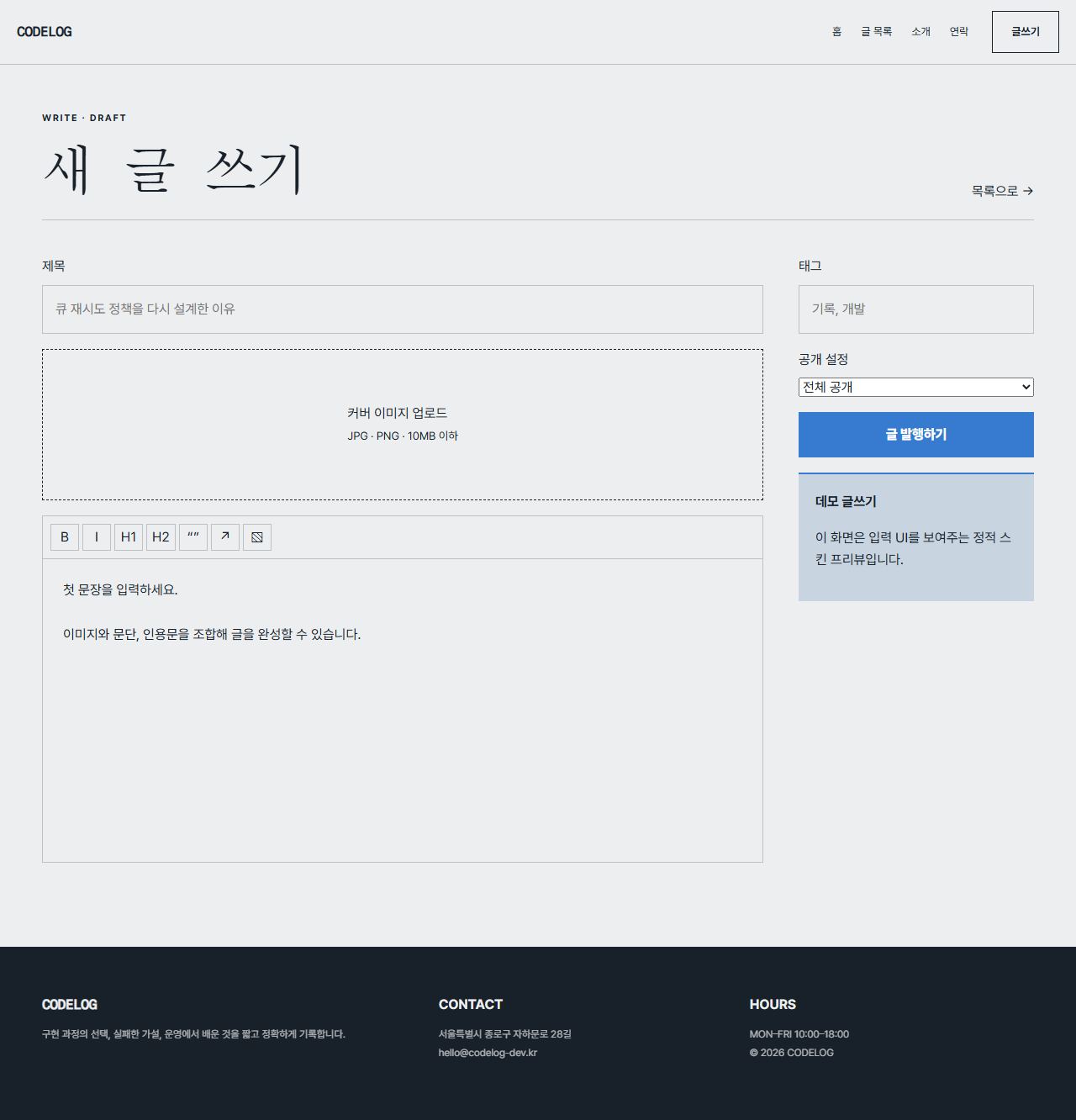Viewport: 1076px width, 1120px height.
Task: Focus the 태그 input field
Action: 915,309
